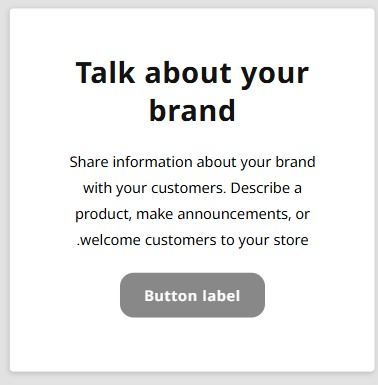This screenshot has height=385, width=378.
Task: Click the word "announcements" in the paragraph
Action: pyautogui.click(x=234, y=214)
